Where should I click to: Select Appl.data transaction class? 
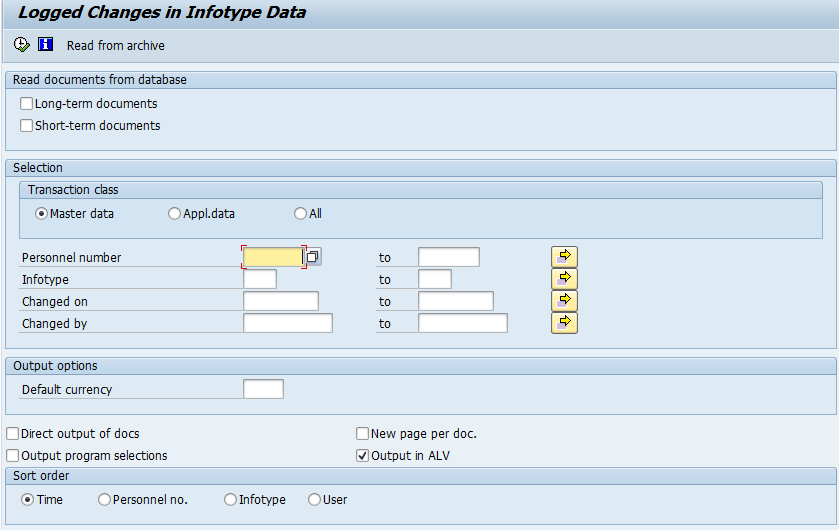coord(175,213)
